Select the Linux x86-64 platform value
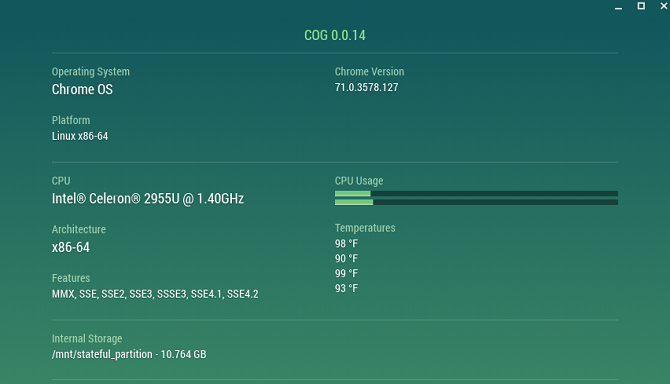Image resolution: width=670 pixels, height=384 pixels. pyautogui.click(x=80, y=136)
